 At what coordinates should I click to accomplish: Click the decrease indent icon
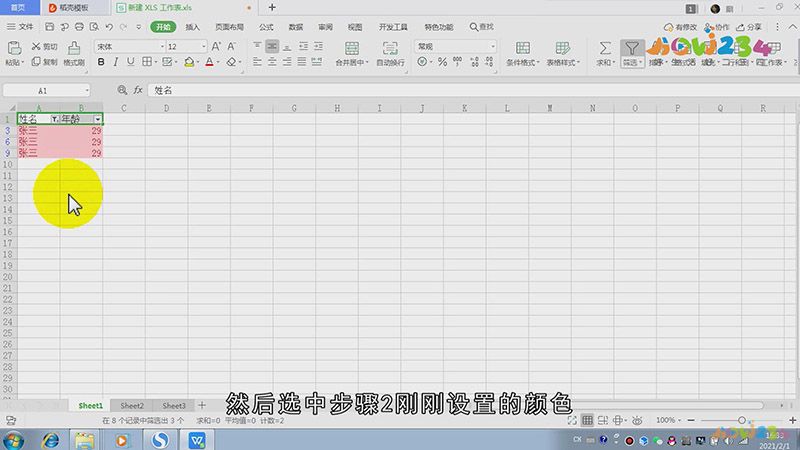303,46
